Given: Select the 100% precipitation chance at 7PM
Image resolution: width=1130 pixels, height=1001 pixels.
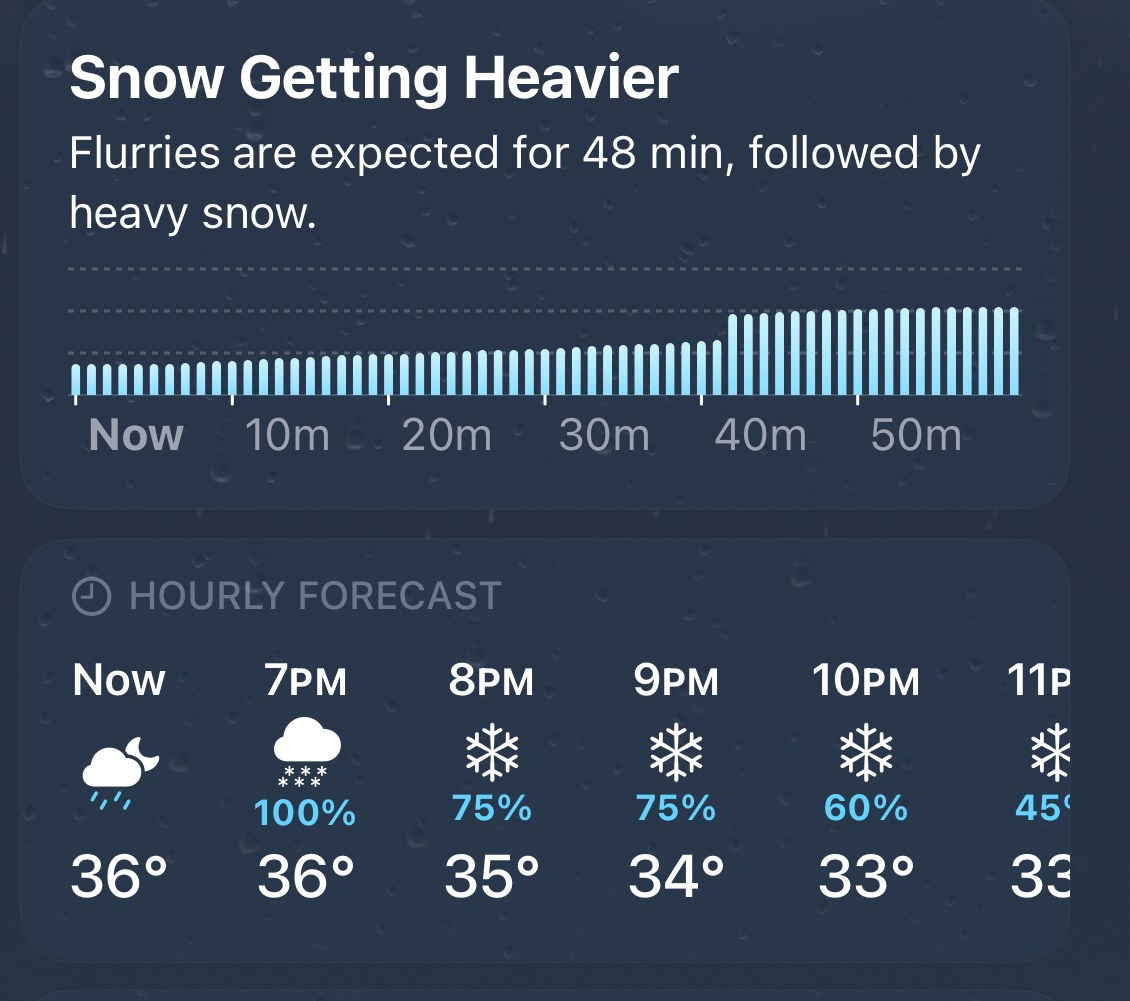Looking at the screenshot, I should [x=306, y=813].
